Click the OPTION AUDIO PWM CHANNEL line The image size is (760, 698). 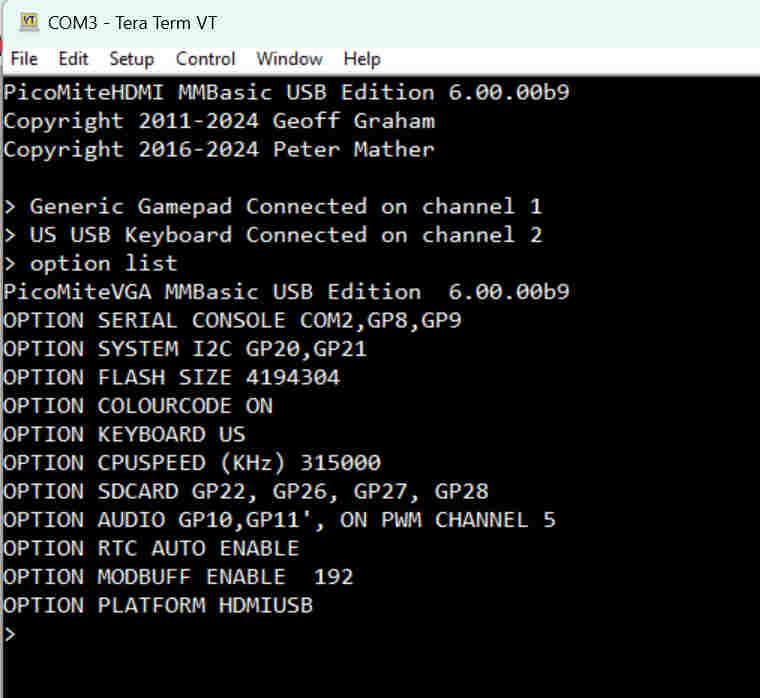click(x=279, y=520)
